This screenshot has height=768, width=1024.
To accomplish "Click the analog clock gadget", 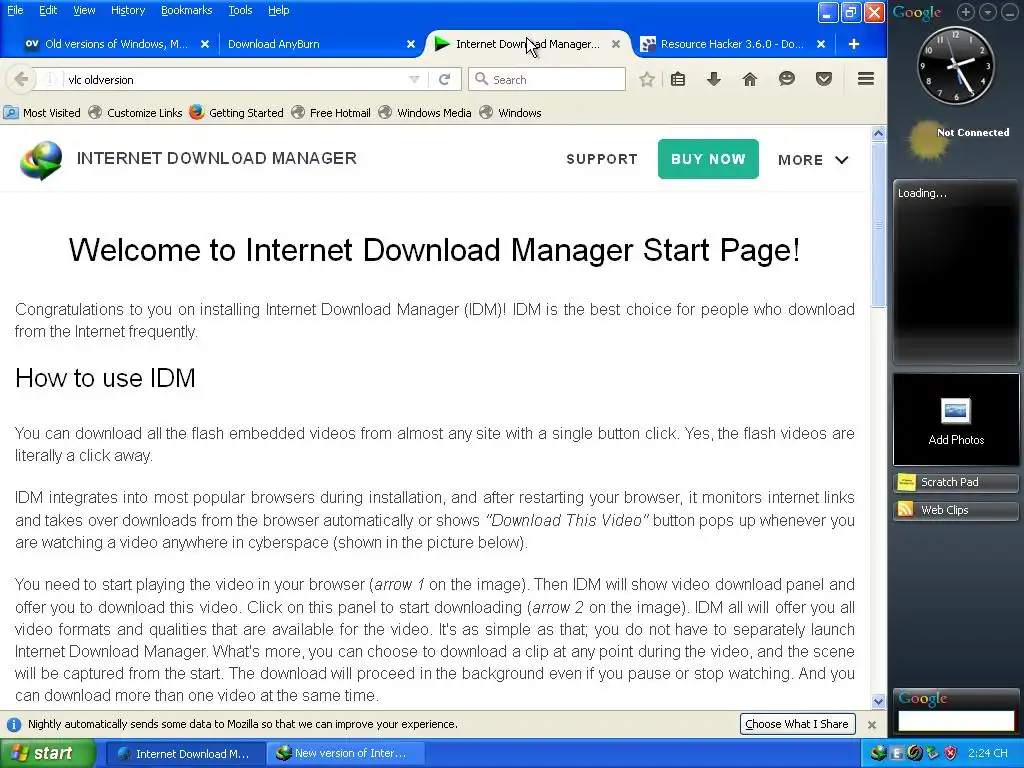I will pos(955,65).
